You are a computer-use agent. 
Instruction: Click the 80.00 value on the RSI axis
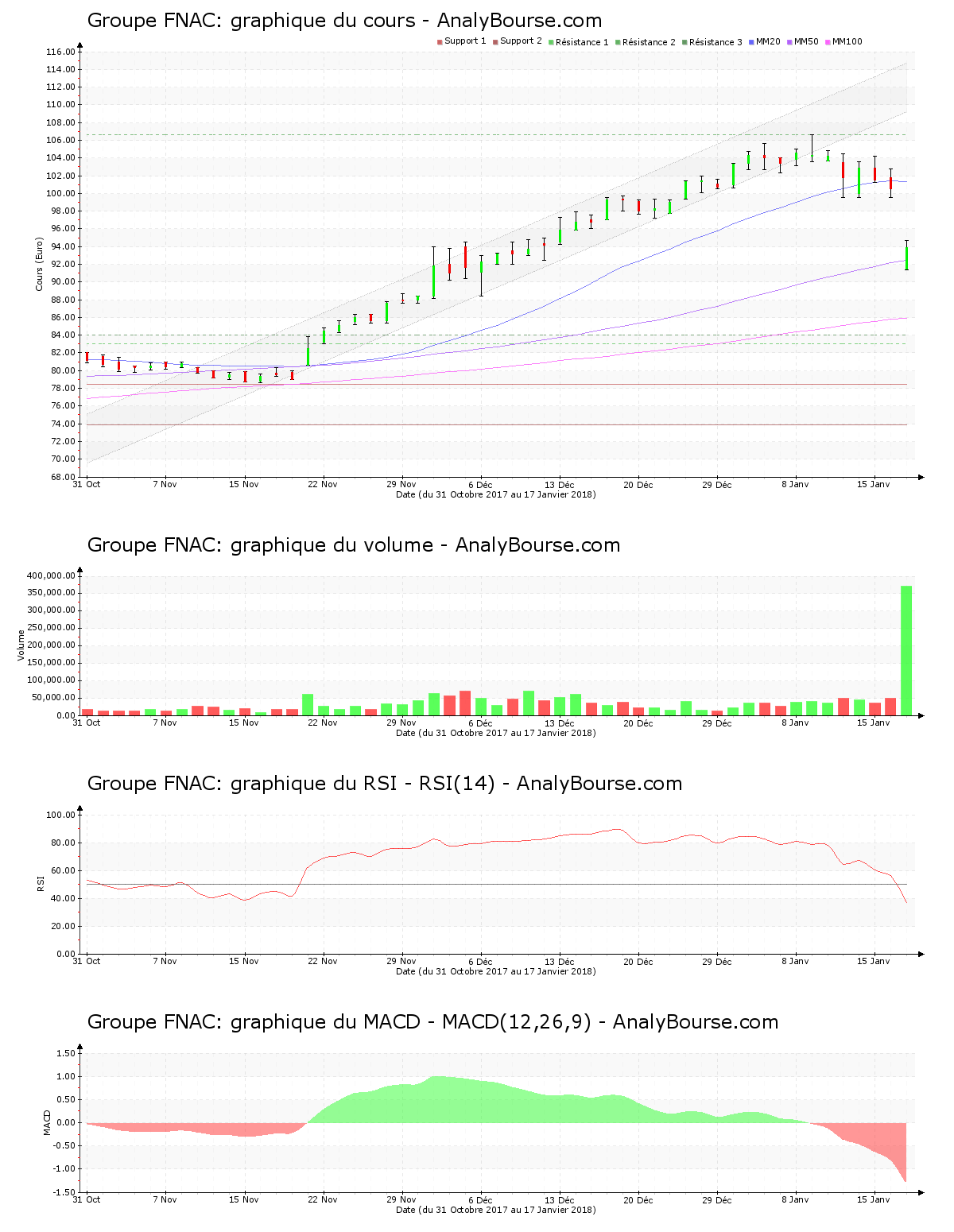pyautogui.click(x=63, y=843)
